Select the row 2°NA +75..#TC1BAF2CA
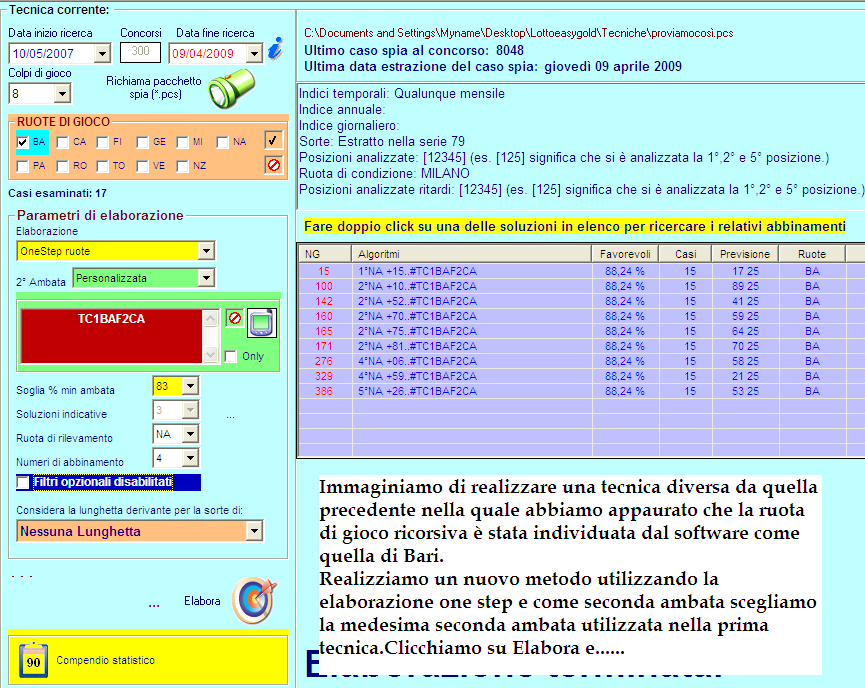The width and height of the screenshot is (865, 688). coord(581,331)
